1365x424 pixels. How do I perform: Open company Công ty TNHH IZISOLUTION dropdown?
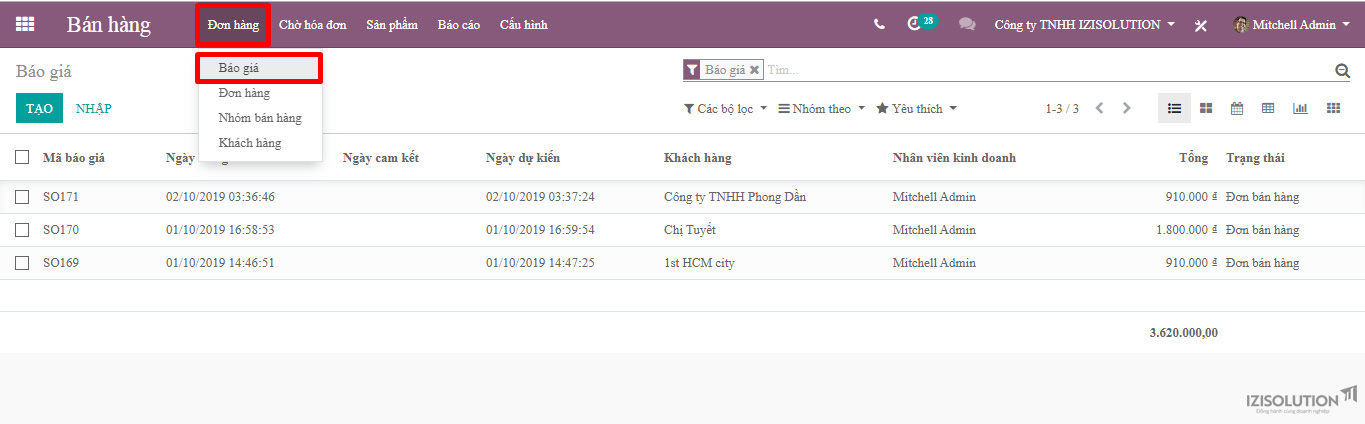pyautogui.click(x=1085, y=25)
